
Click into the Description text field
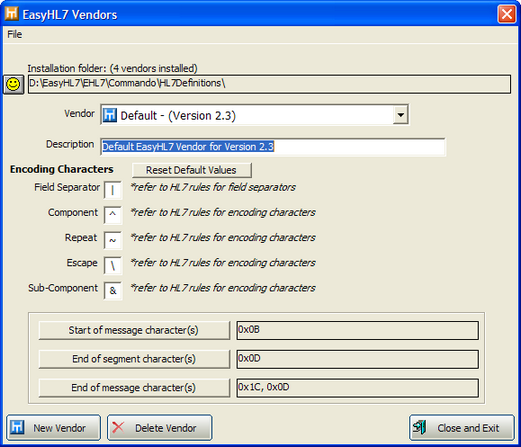coord(273,147)
